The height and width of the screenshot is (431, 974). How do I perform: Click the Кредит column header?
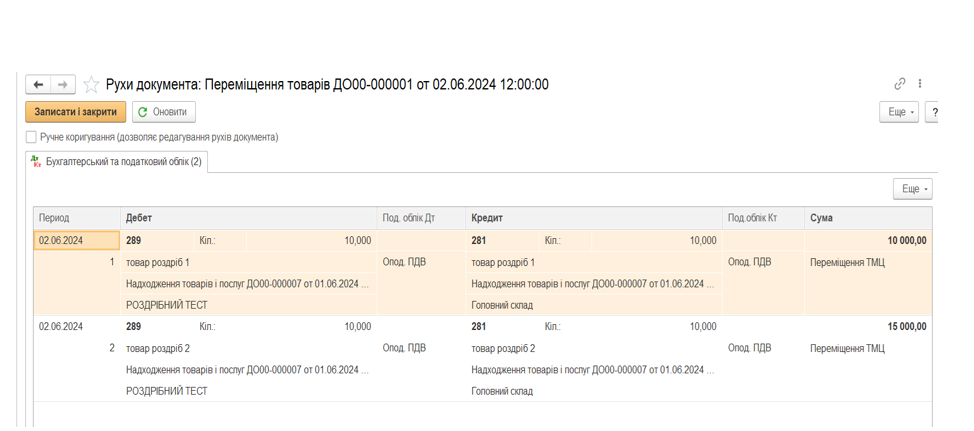[487, 217]
